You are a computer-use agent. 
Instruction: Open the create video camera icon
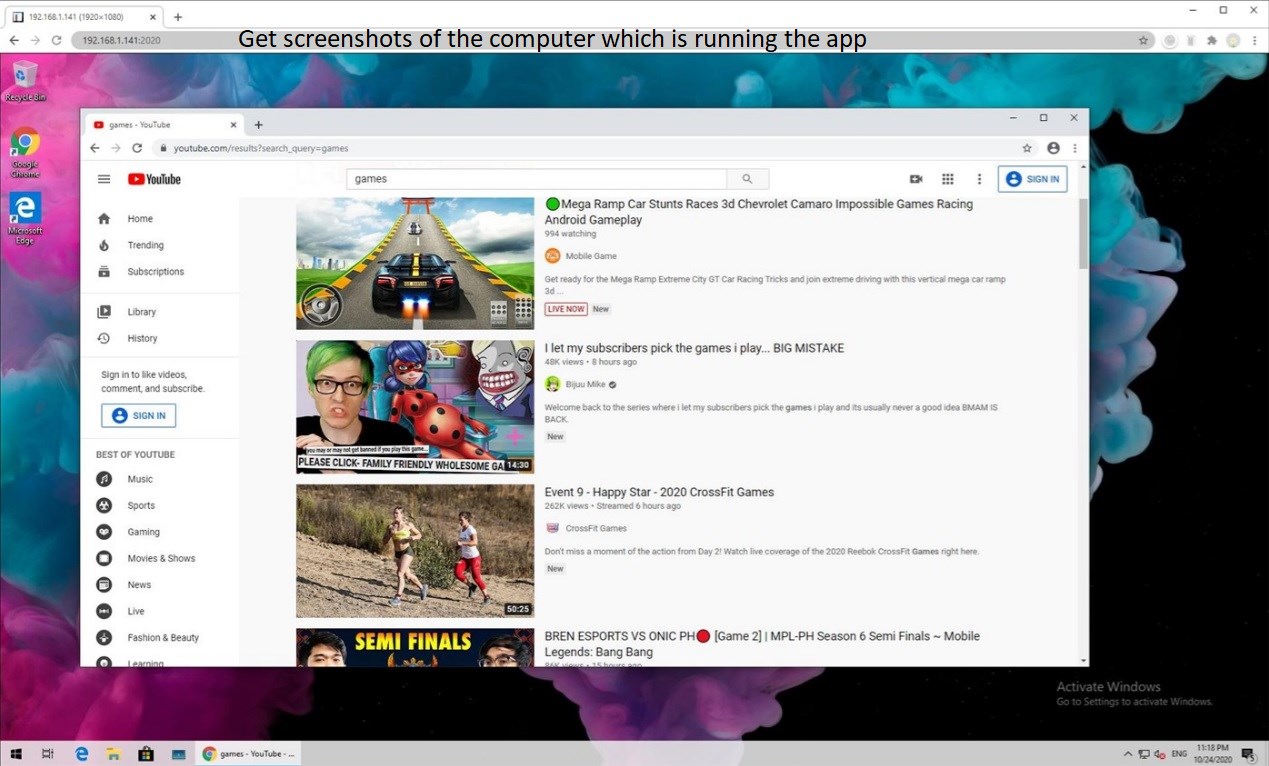[915, 179]
